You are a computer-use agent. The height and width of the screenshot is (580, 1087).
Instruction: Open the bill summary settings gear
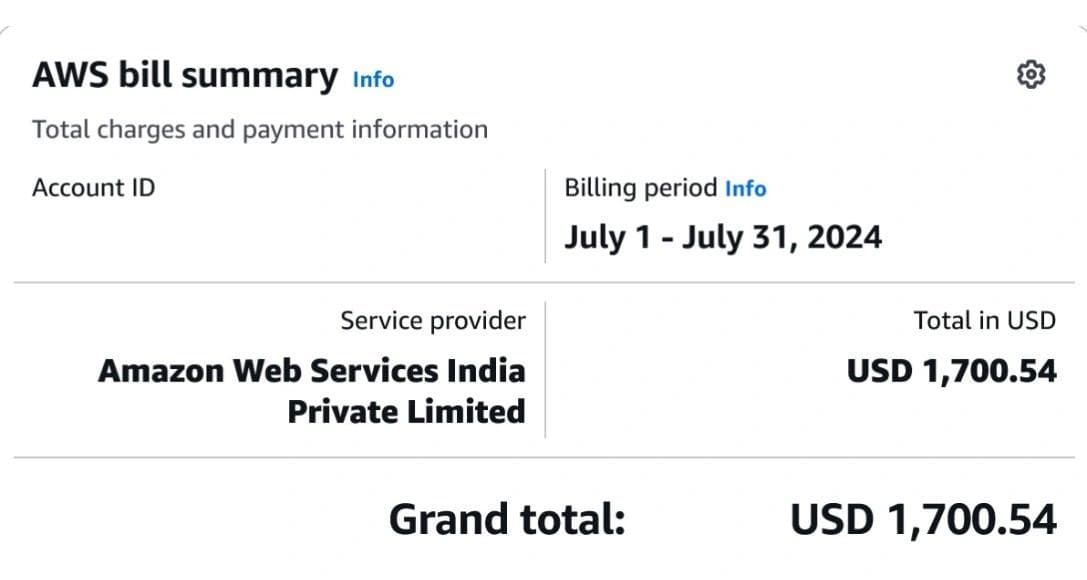tap(1030, 75)
